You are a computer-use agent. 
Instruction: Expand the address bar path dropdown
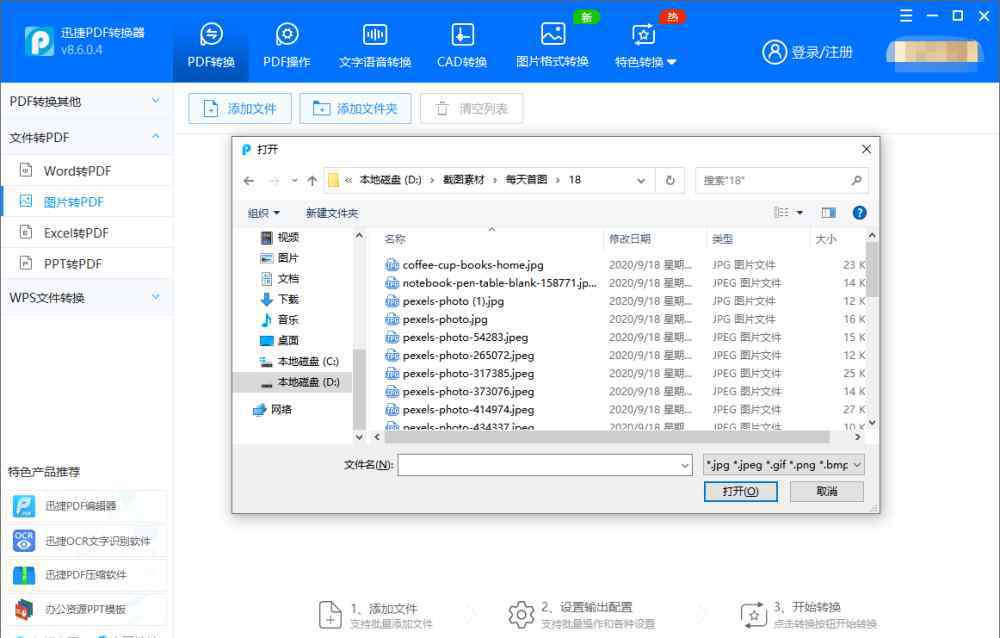tap(641, 181)
